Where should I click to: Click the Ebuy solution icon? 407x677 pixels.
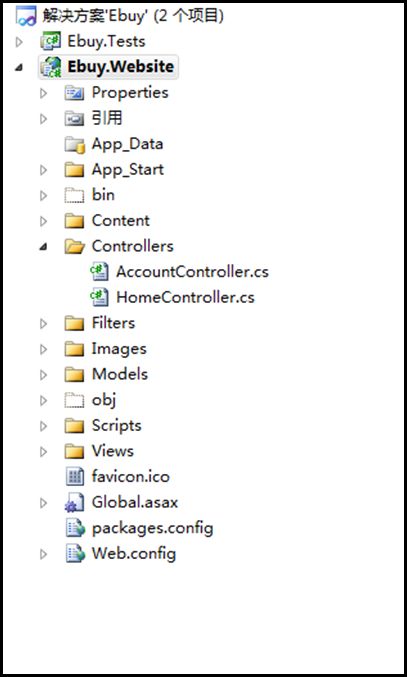pyautogui.click(x=26, y=16)
